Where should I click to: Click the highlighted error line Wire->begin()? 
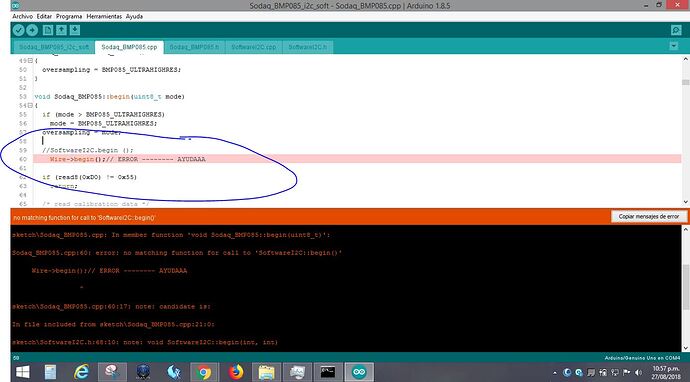coord(357,159)
